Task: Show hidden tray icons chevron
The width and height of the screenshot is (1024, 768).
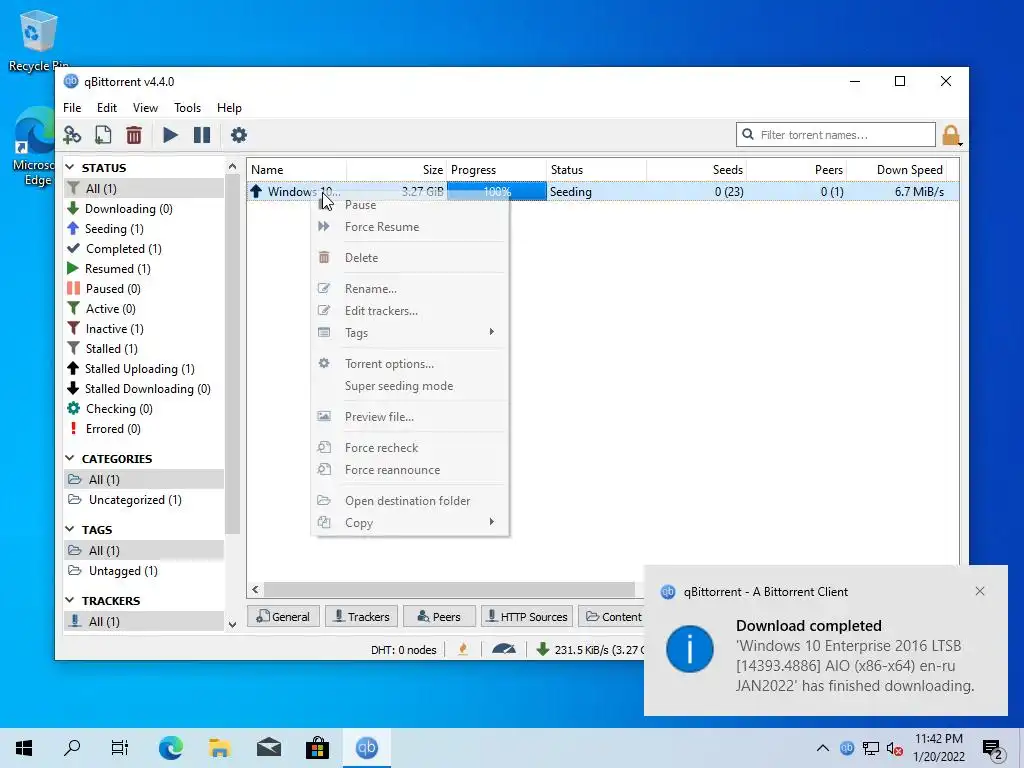Action: [823, 748]
